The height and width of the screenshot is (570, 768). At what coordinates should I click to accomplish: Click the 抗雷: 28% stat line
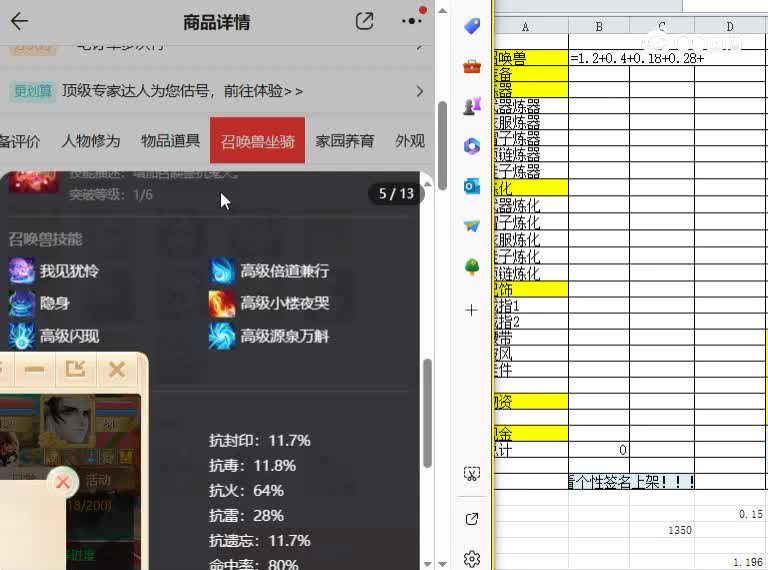click(x=246, y=516)
